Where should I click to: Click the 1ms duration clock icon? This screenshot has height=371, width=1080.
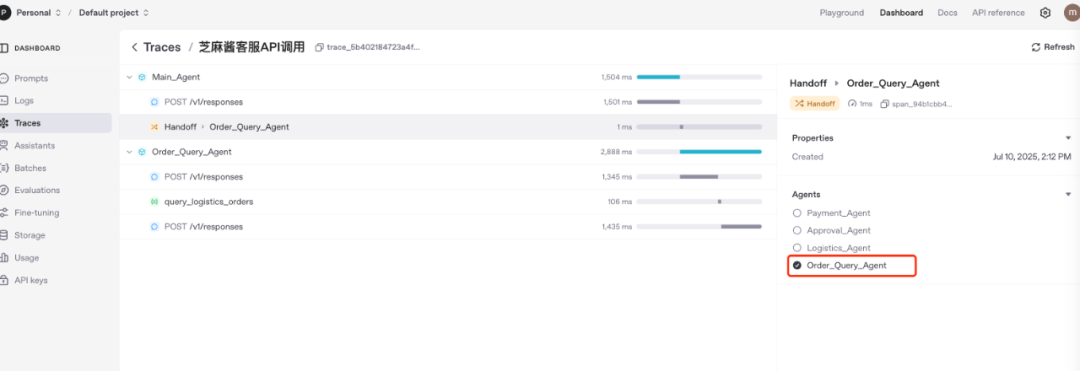pos(852,104)
